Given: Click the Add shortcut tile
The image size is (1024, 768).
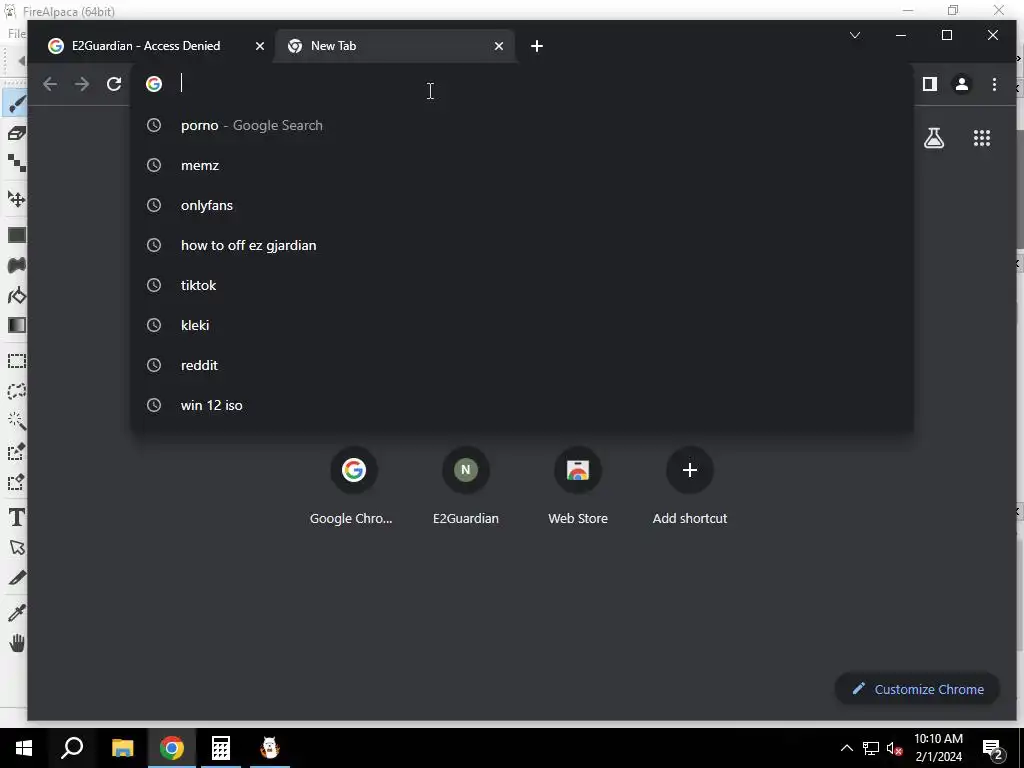Looking at the screenshot, I should tap(690, 485).
